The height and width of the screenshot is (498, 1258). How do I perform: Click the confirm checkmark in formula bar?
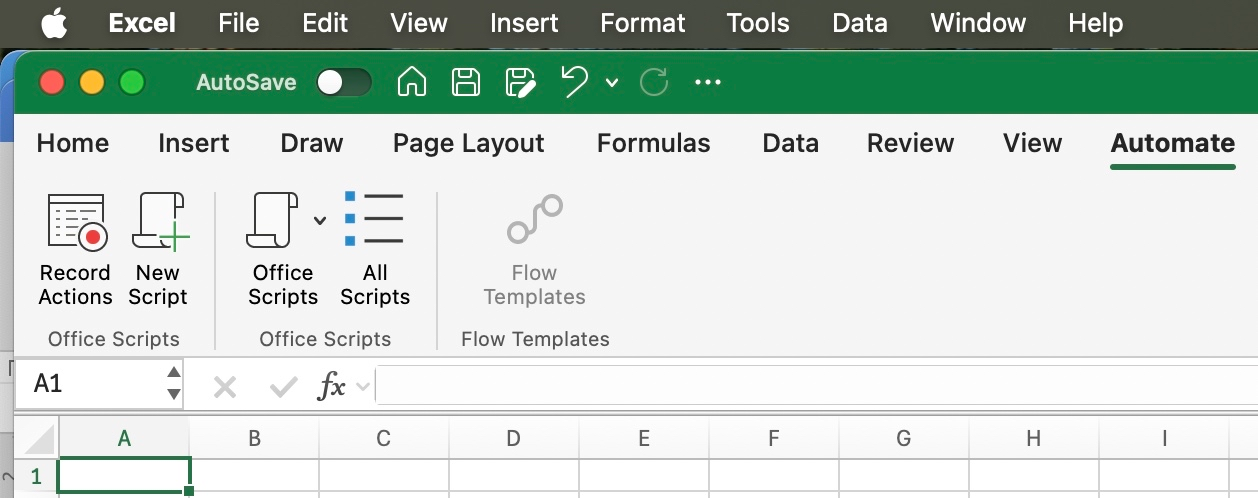point(284,385)
